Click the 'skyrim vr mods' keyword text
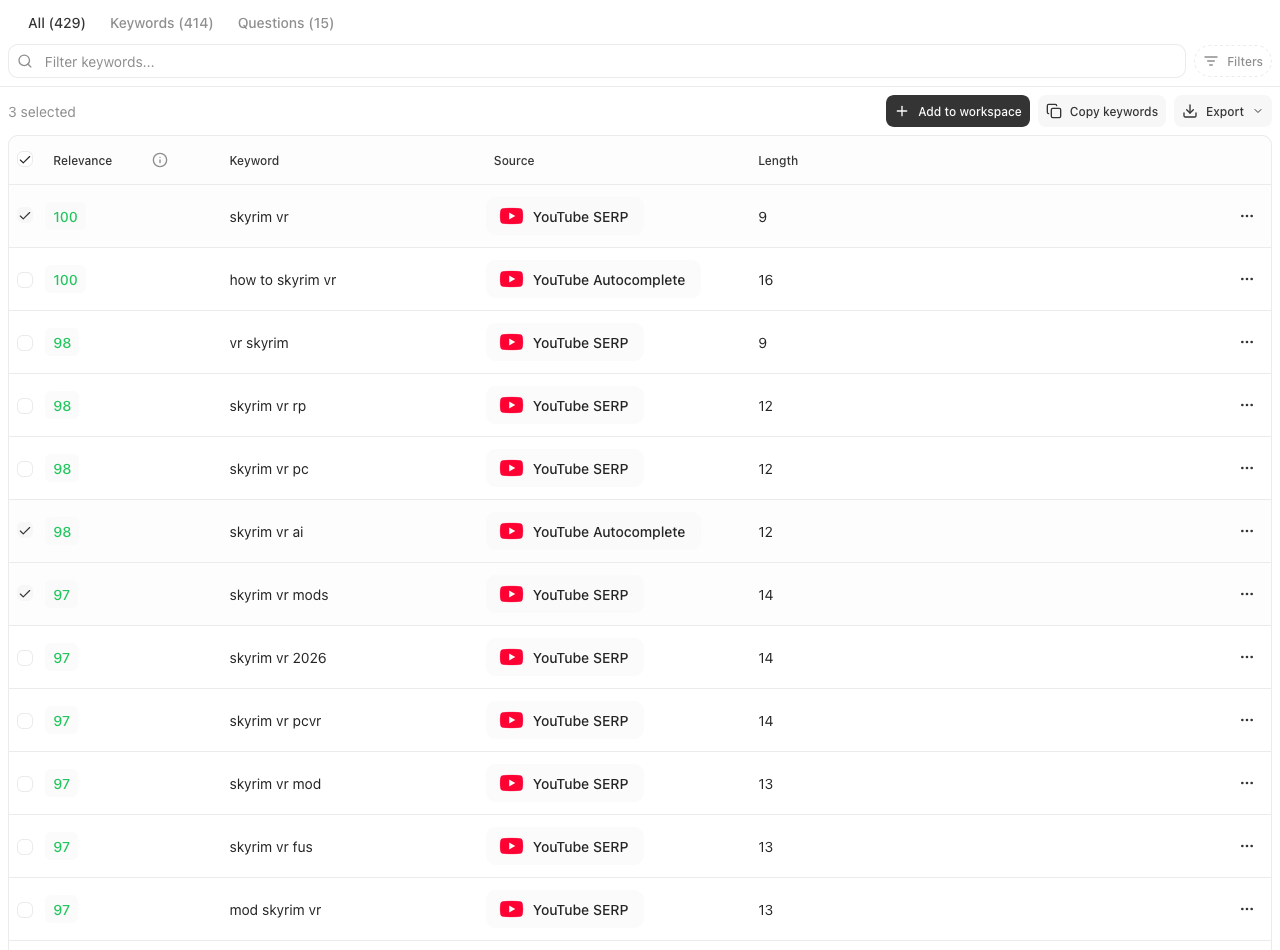The image size is (1280, 950). (279, 595)
